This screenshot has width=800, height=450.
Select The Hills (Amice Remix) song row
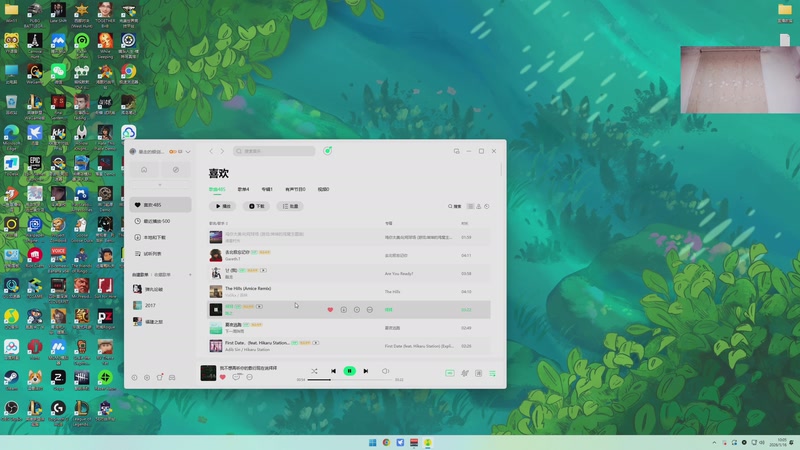[x=349, y=291]
